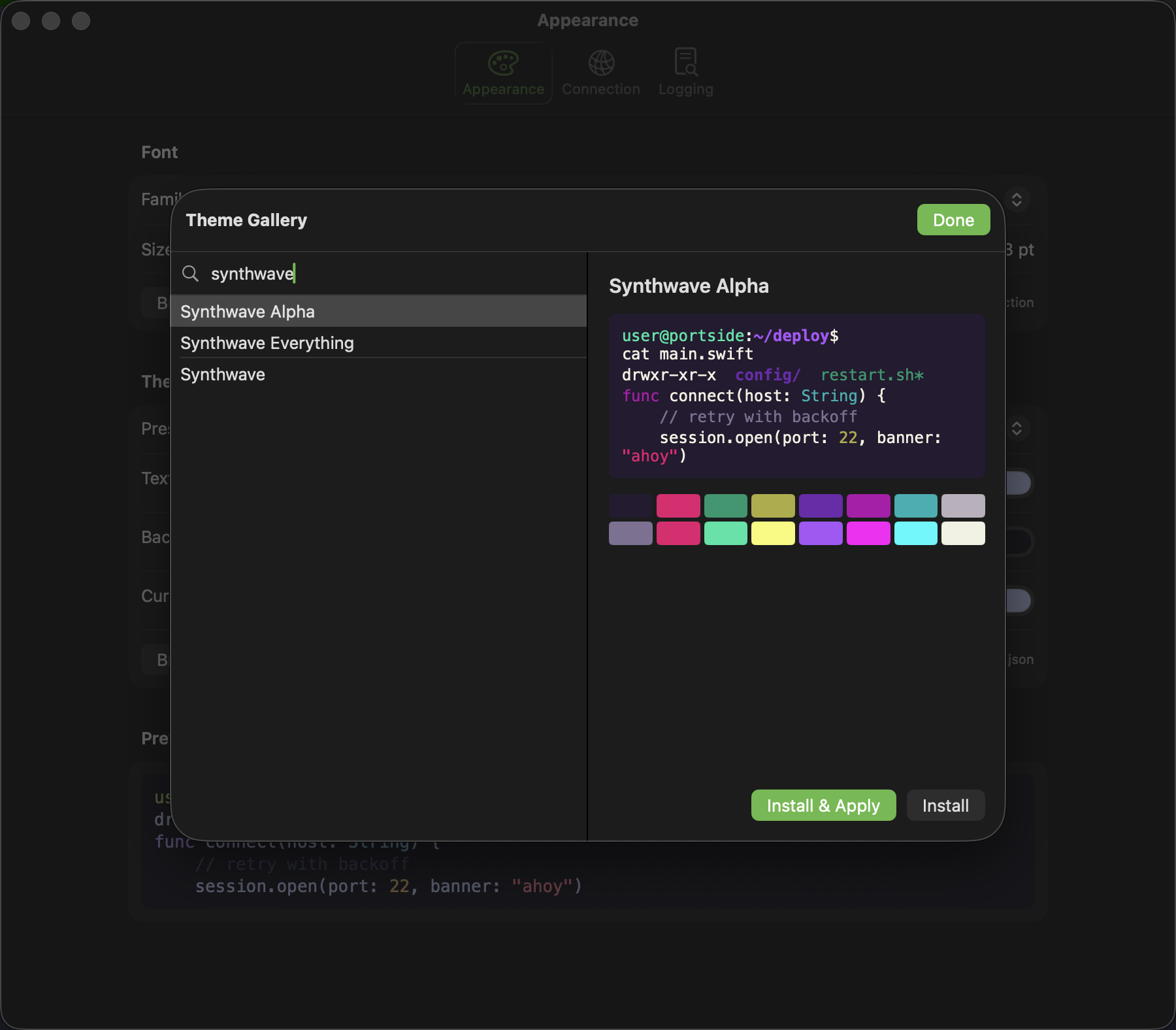Click the dark navy color swatch
The width and height of the screenshot is (1176, 1030).
coord(630,506)
